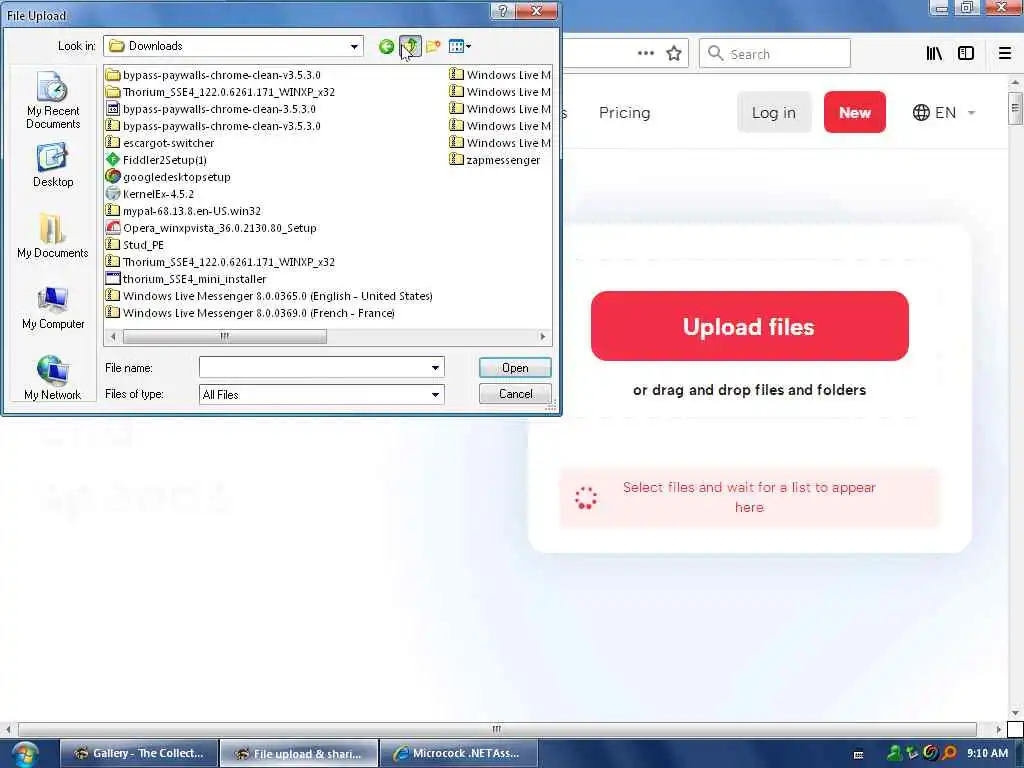Select thorium_SSE4_mini_installer file

click(x=186, y=278)
